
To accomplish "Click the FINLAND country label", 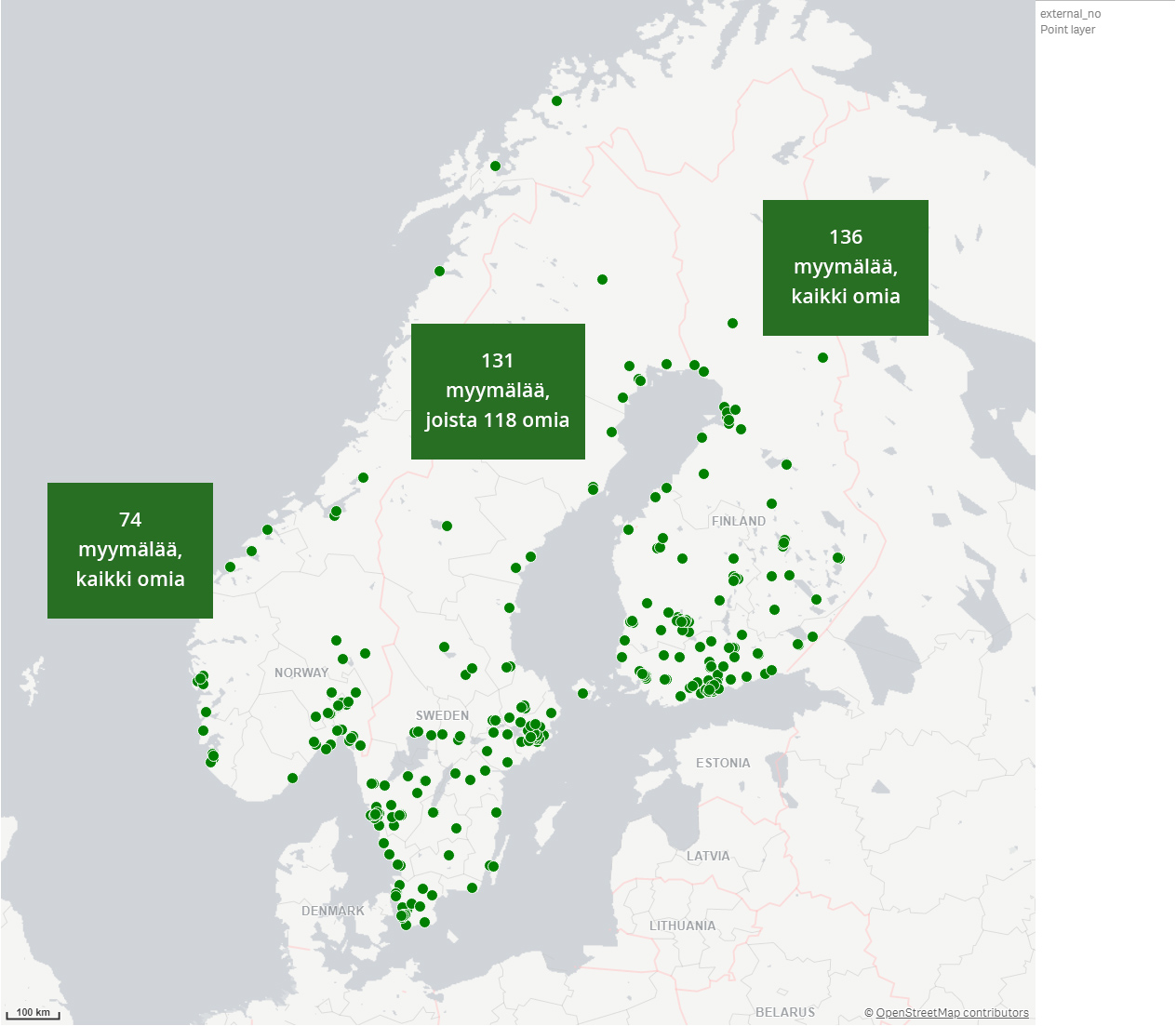I will (739, 521).
